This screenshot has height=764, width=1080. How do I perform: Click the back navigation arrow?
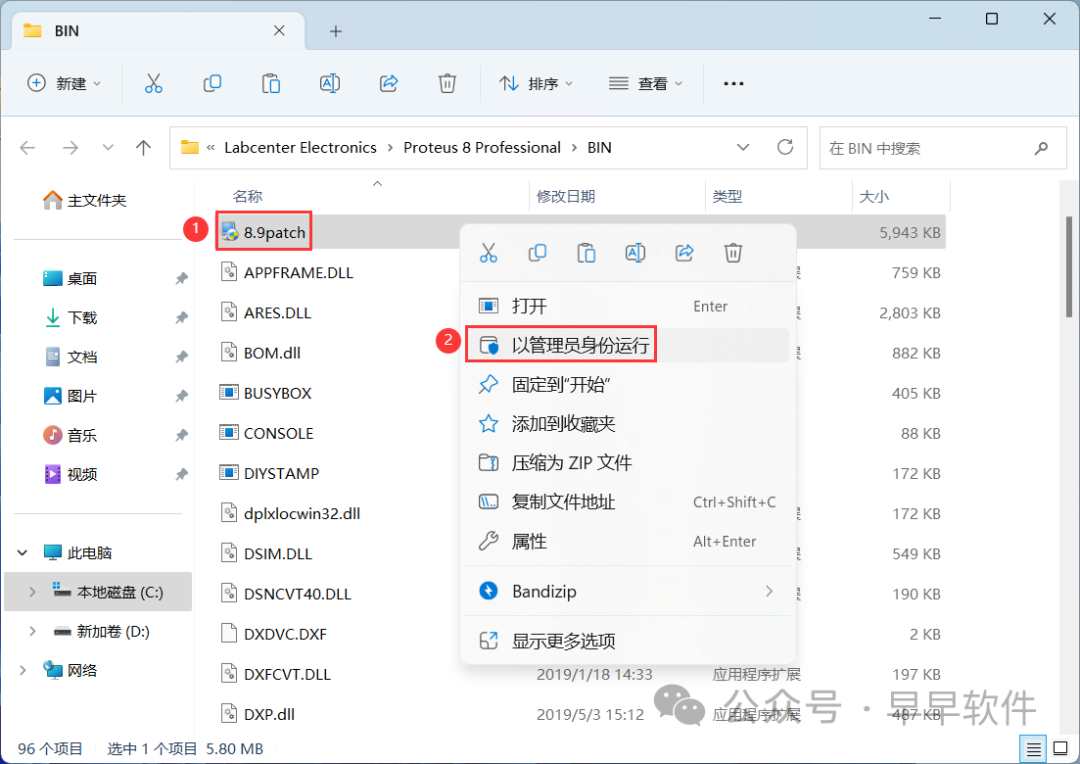27,147
